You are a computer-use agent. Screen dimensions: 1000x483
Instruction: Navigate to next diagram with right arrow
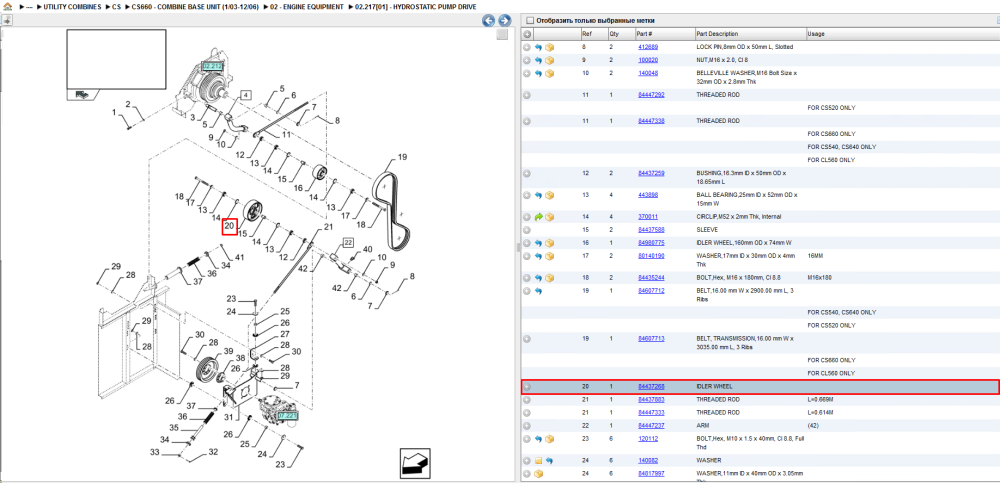[504, 21]
